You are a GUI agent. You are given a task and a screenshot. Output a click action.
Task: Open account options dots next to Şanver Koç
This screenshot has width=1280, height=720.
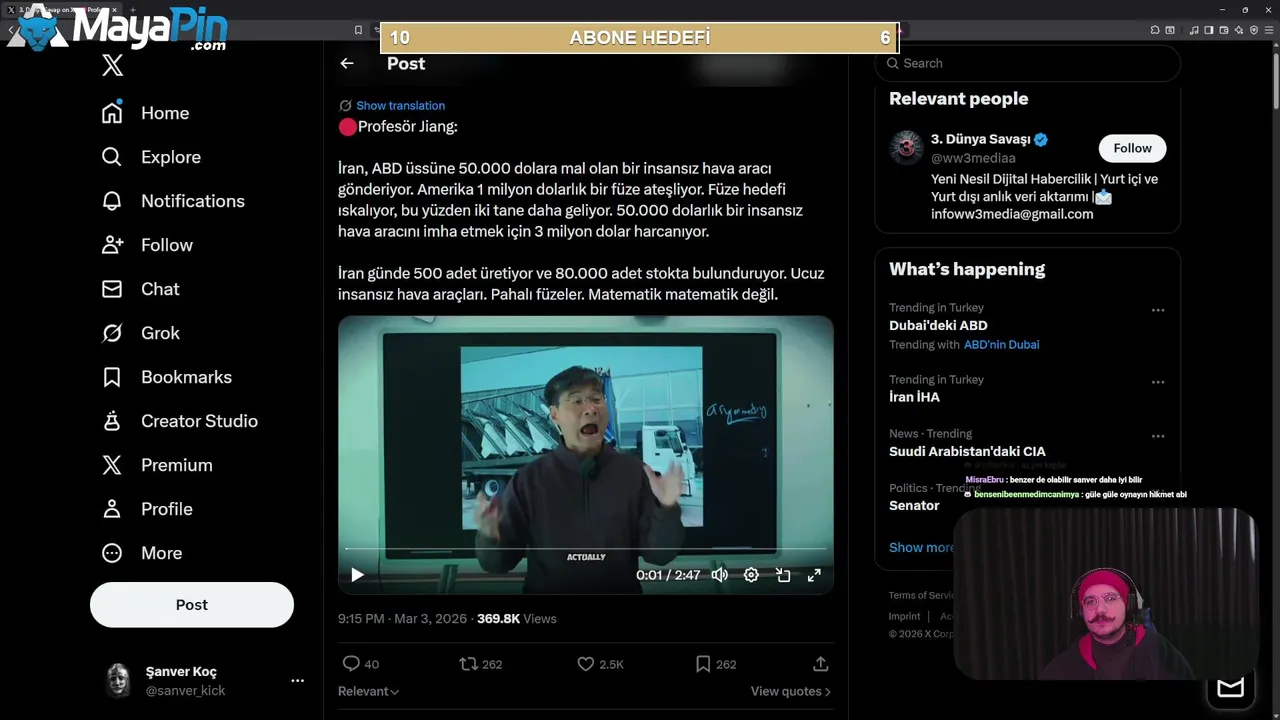[297, 680]
